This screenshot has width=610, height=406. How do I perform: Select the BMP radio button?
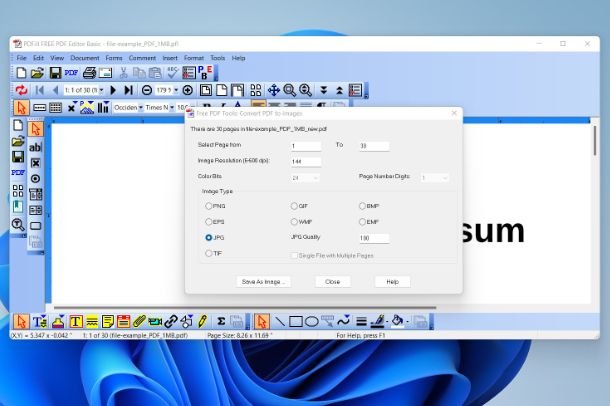[362, 206]
